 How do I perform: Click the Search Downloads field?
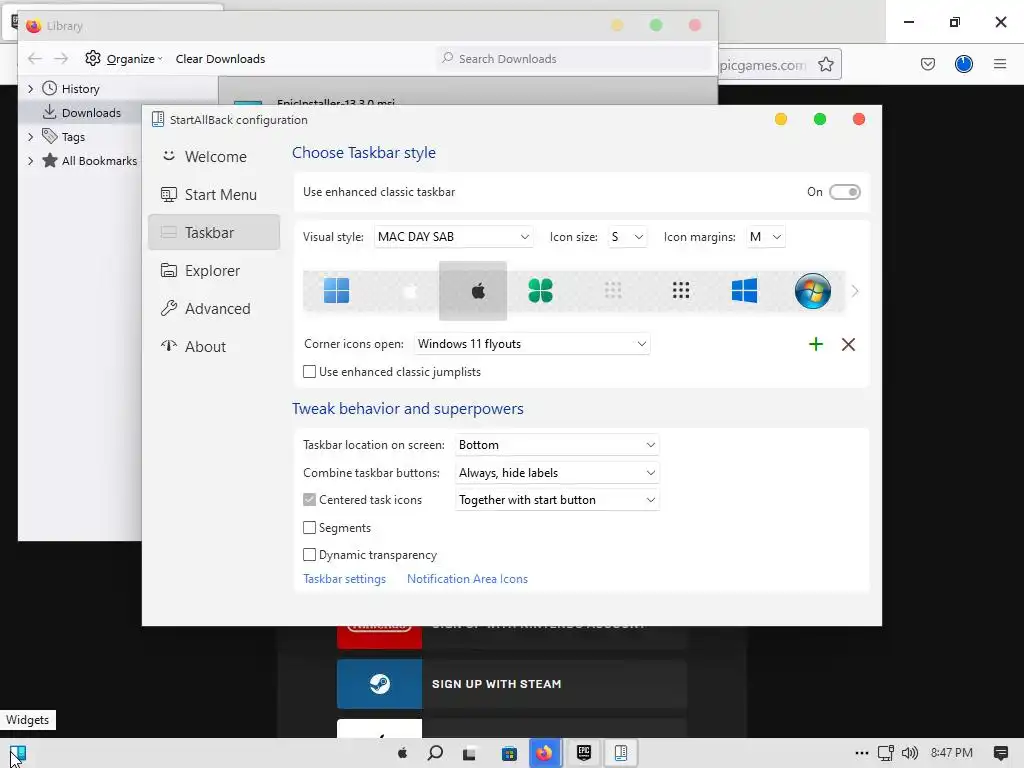pos(575,59)
